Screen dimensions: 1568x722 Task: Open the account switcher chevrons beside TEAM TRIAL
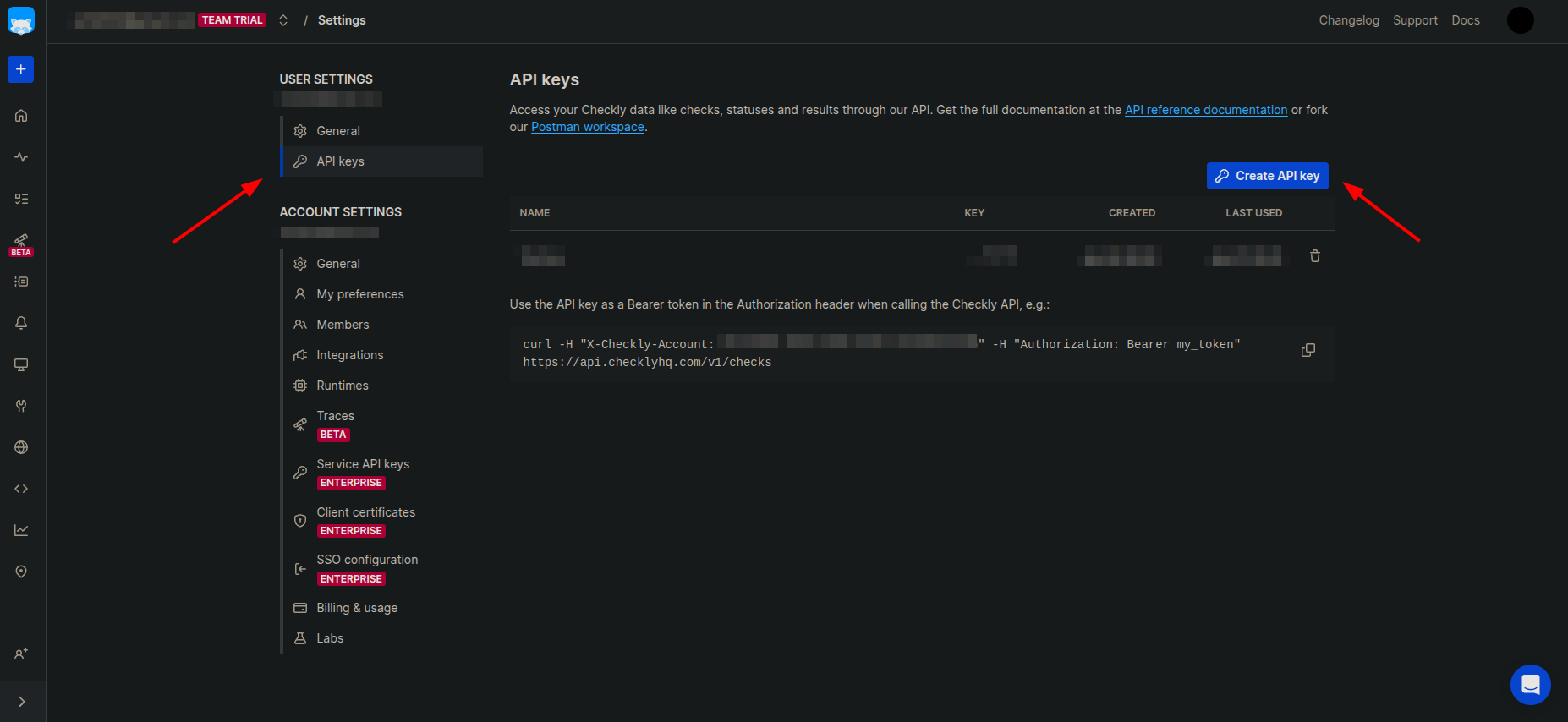click(x=283, y=20)
